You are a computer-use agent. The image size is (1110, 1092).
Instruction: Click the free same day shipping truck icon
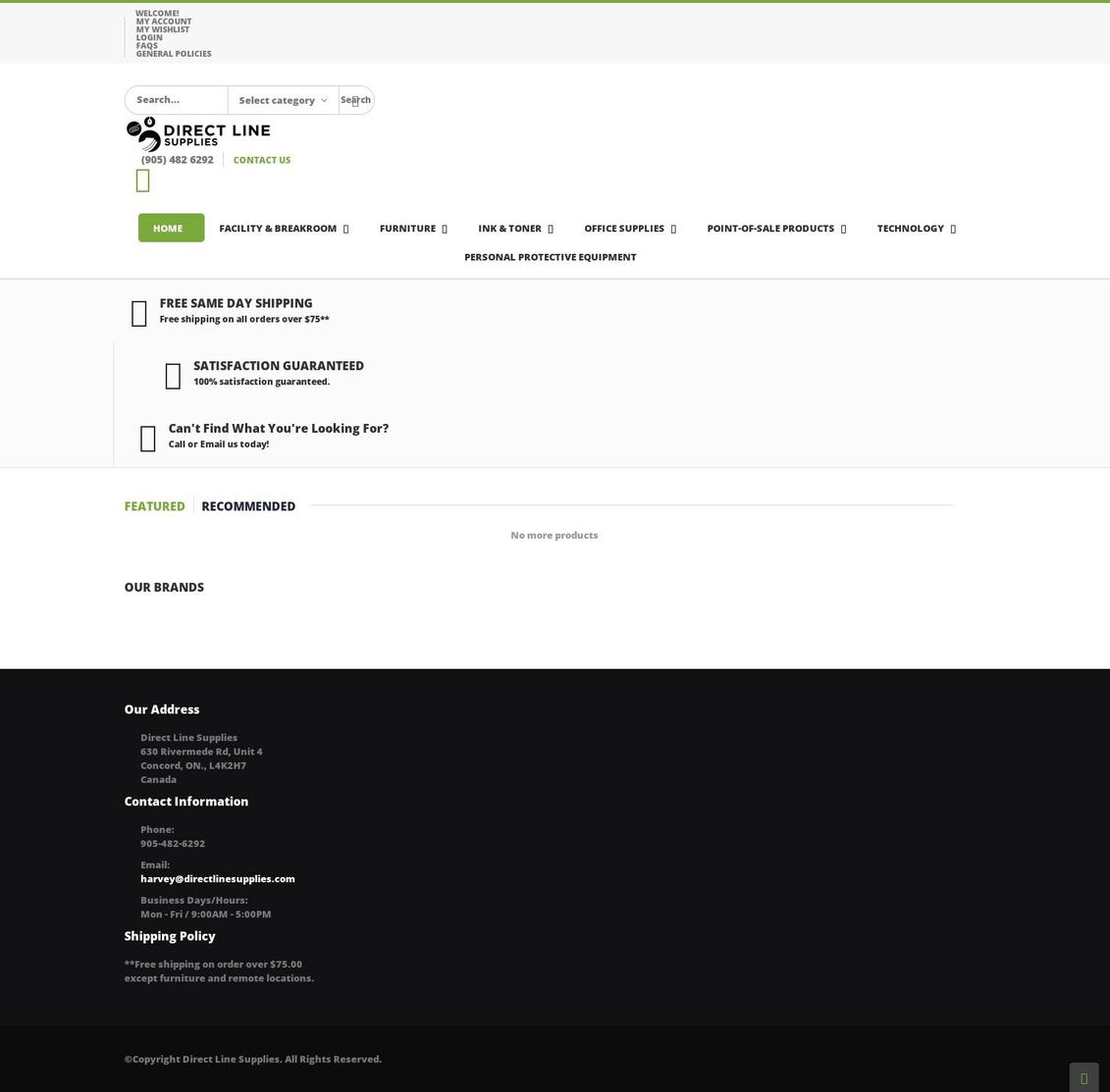click(138, 312)
